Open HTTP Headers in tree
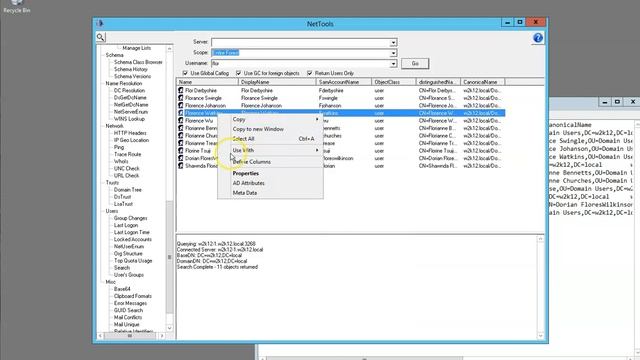640x360 pixels. (x=130, y=133)
